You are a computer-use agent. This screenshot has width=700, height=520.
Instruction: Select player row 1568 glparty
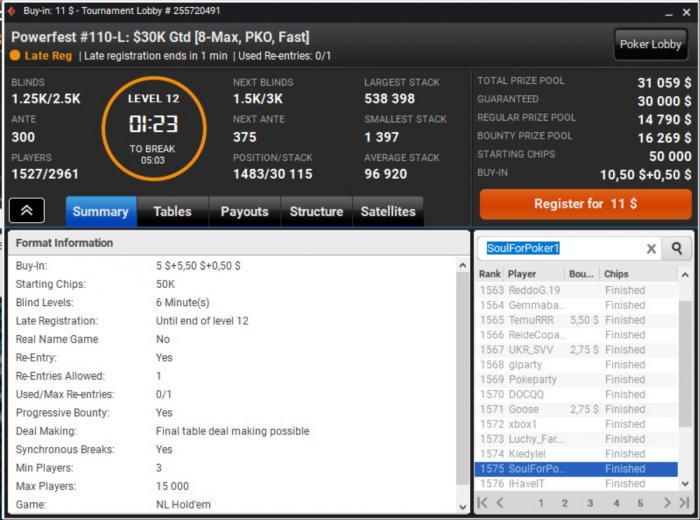577,365
